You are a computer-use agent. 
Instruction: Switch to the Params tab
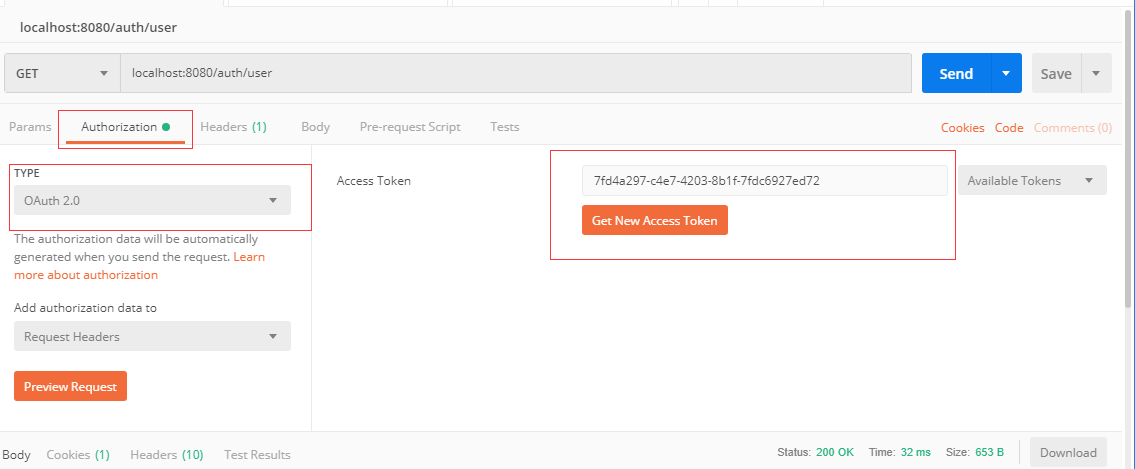30,127
